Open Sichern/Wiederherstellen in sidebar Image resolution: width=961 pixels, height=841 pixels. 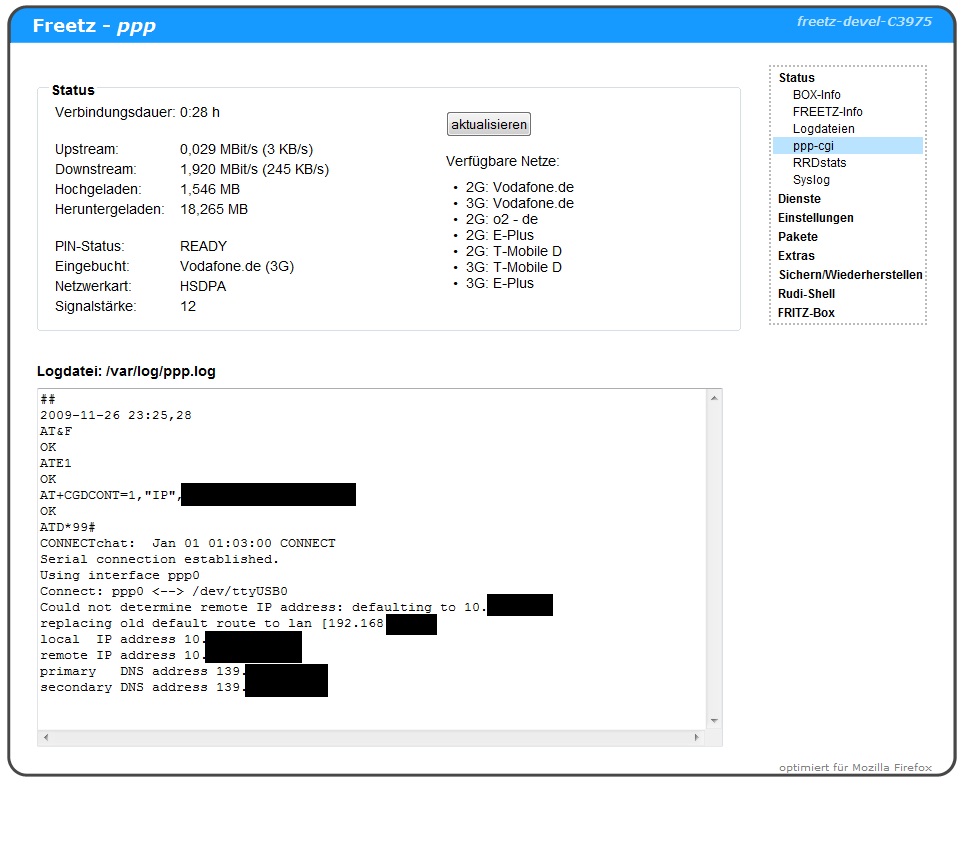click(x=850, y=275)
